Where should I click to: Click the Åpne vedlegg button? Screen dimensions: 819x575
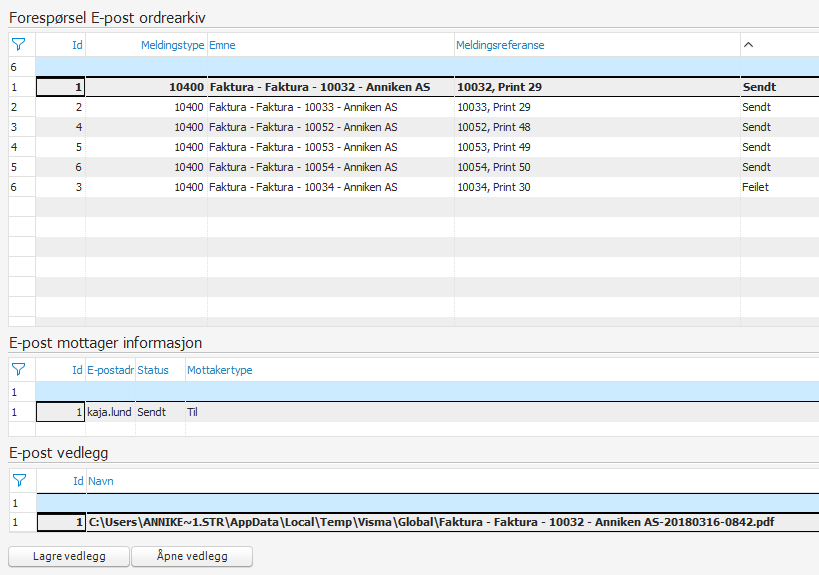point(191,556)
